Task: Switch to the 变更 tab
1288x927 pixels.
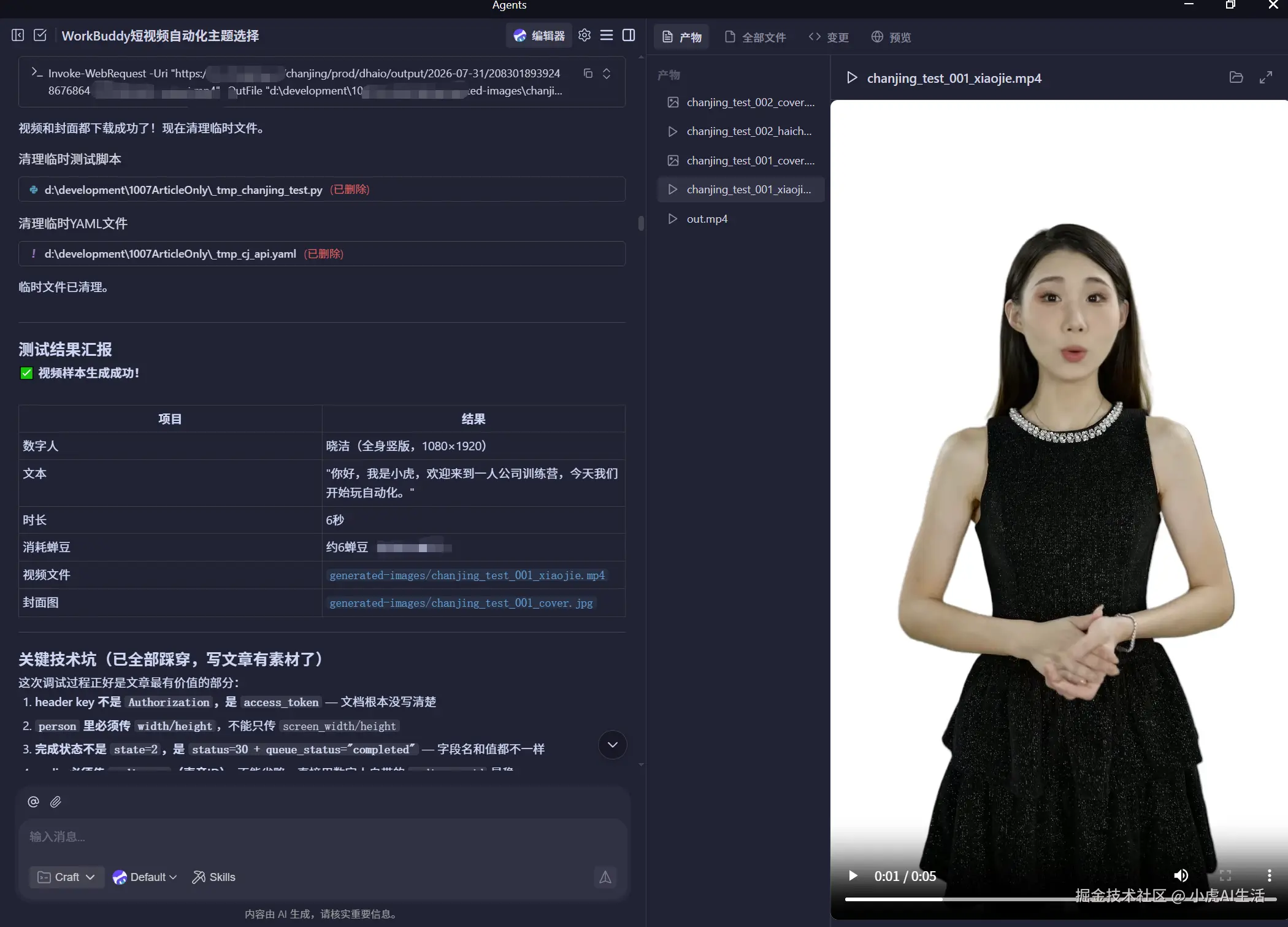Action: point(829,37)
